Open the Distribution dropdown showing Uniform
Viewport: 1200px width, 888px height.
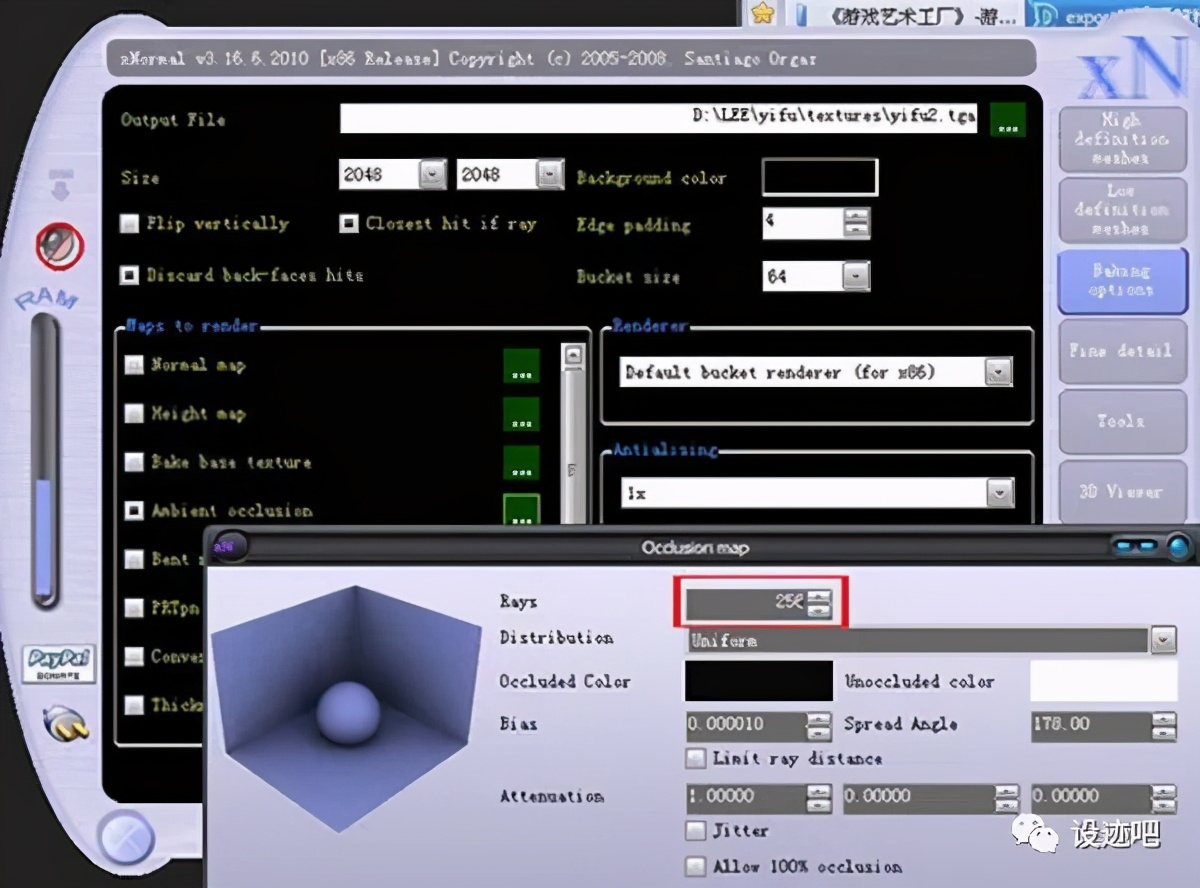[x=1163, y=640]
